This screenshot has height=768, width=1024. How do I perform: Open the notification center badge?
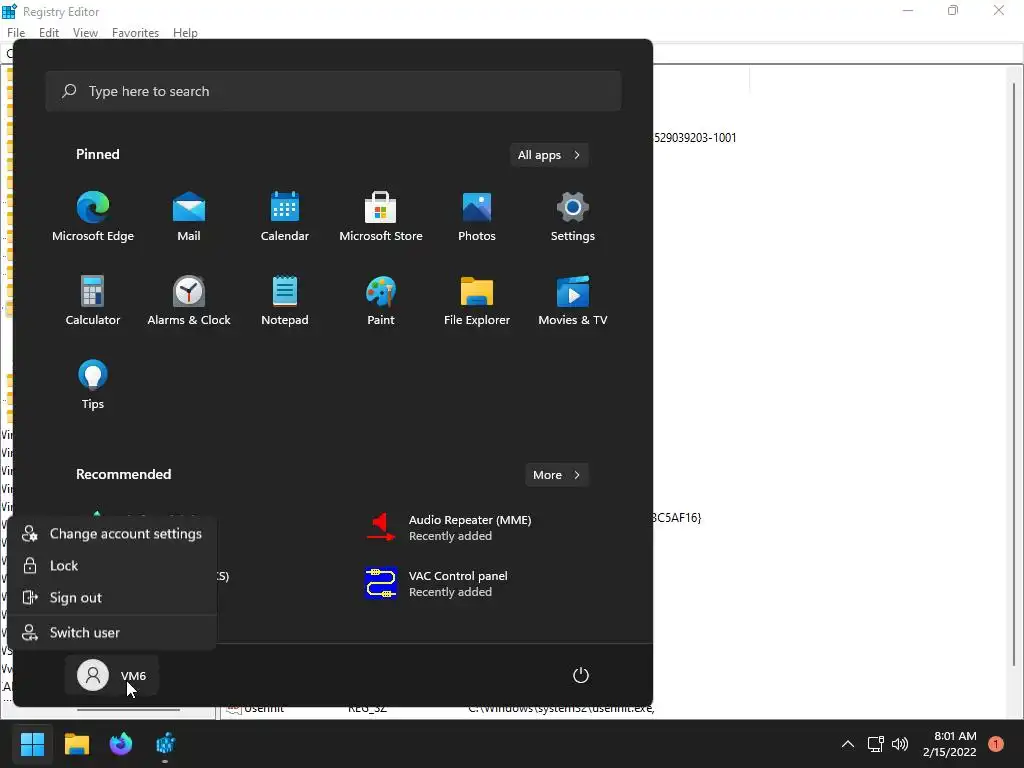click(x=996, y=744)
